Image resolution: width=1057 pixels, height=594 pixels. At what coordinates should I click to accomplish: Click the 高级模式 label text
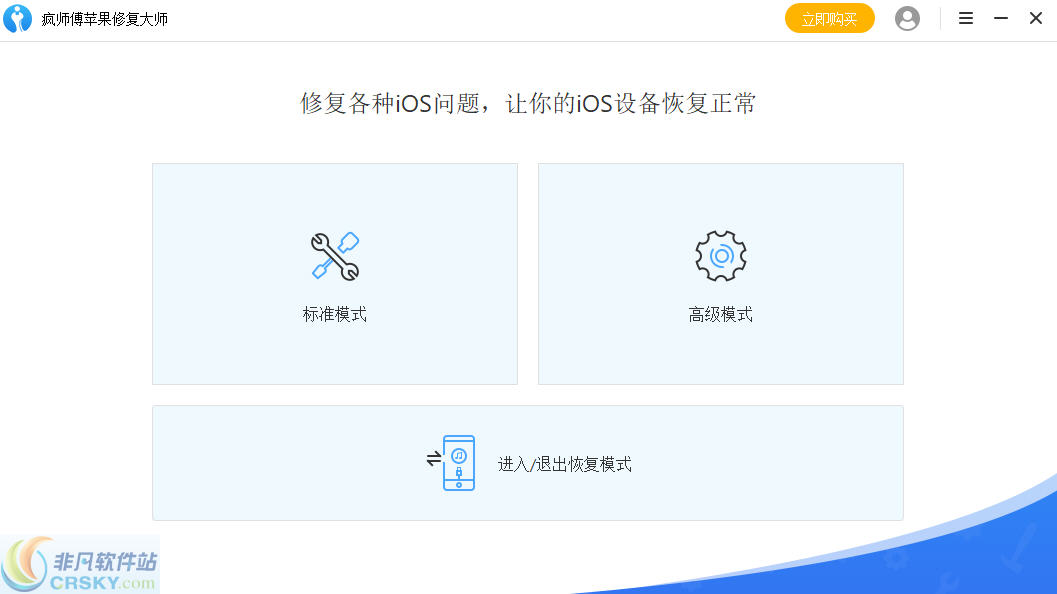(720, 313)
